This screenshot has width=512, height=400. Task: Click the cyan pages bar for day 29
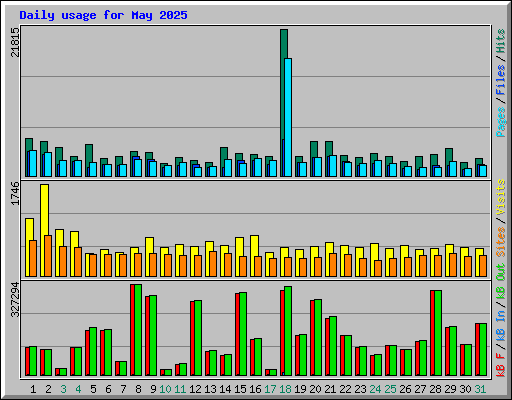point(453,169)
